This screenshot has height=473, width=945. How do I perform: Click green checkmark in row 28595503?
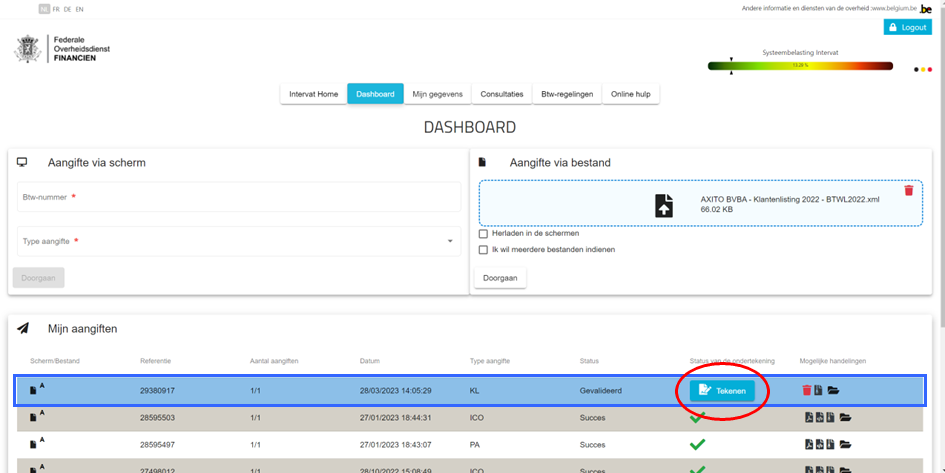(x=697, y=418)
